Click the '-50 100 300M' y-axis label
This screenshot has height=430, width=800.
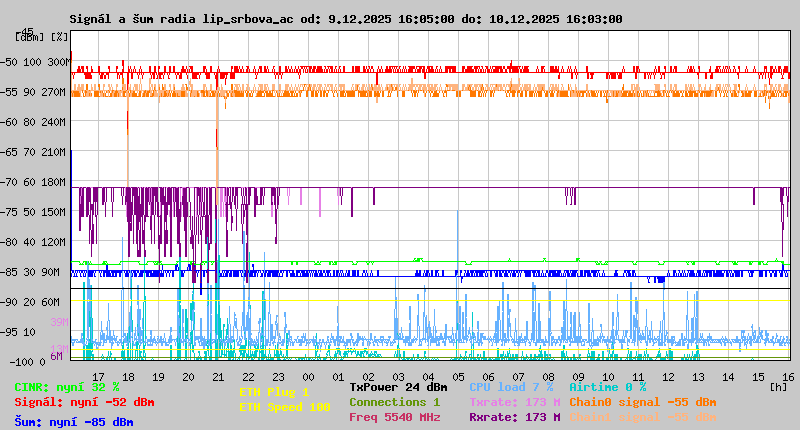[x=33, y=62]
